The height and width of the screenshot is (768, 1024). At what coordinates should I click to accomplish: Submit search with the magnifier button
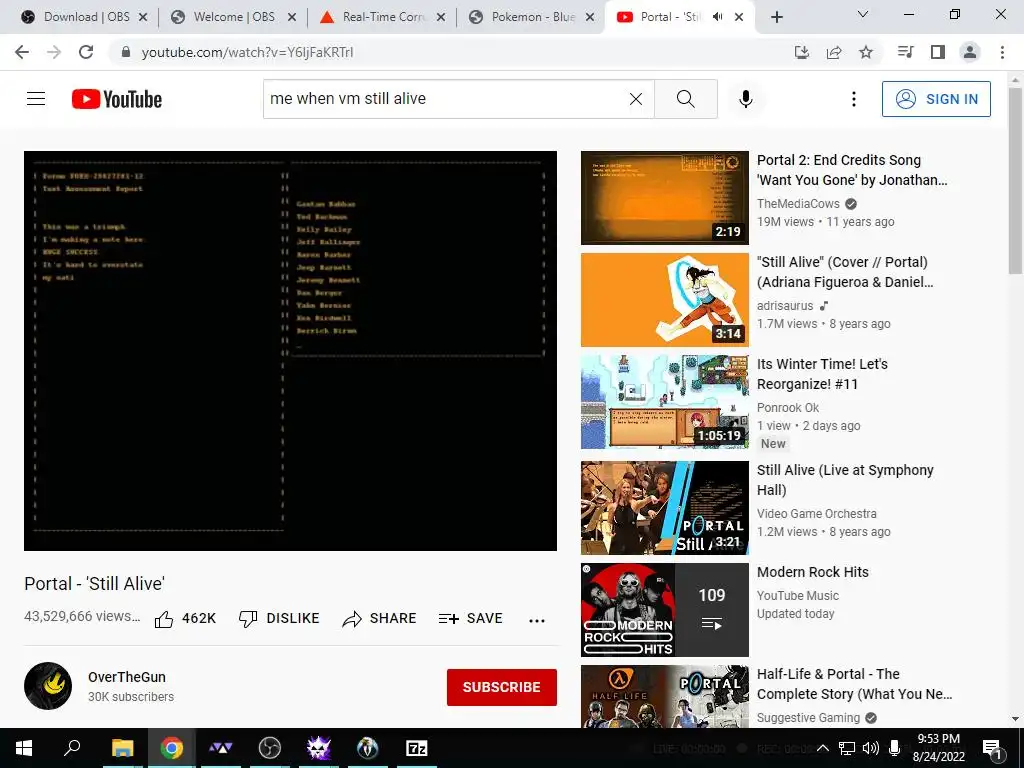point(686,99)
